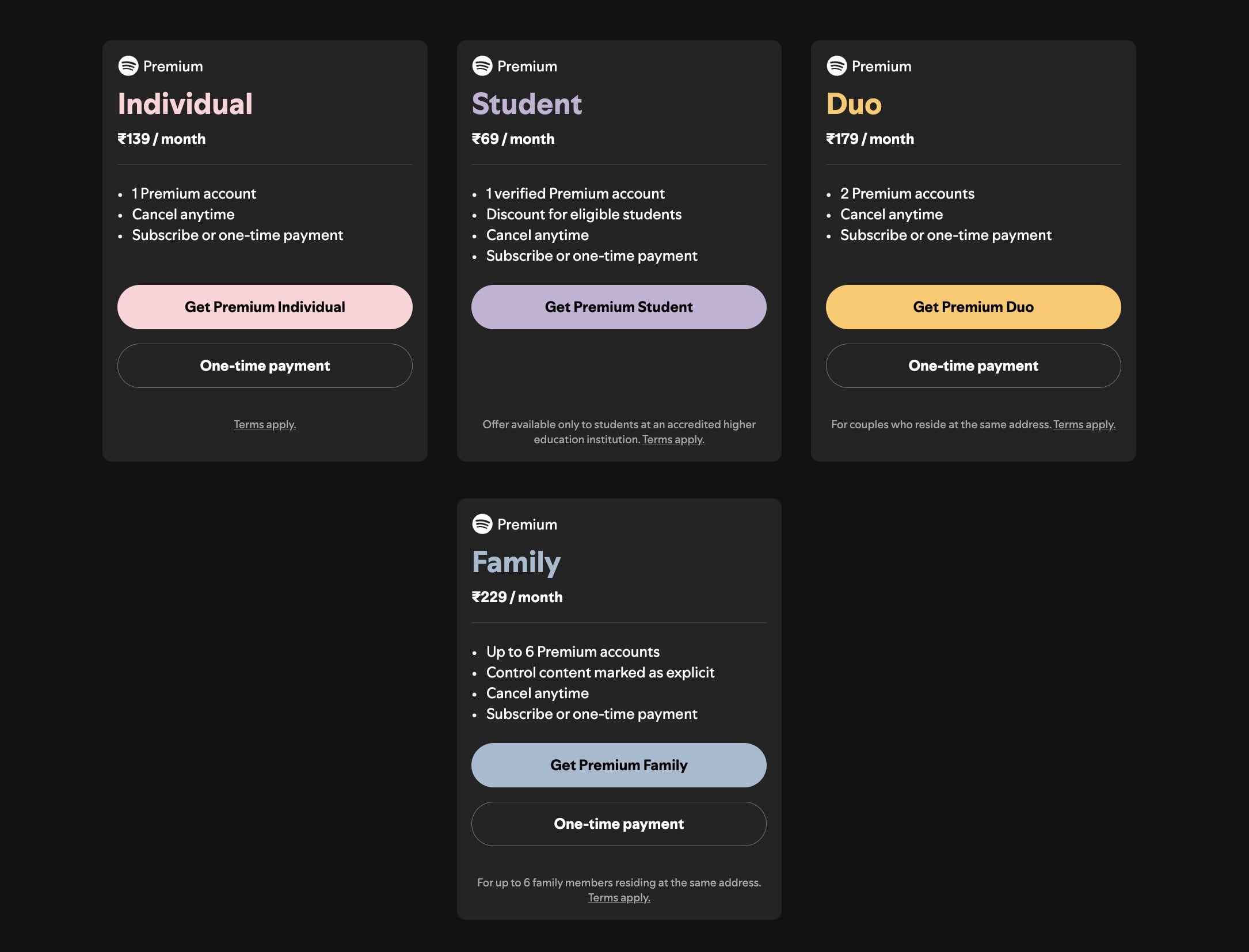This screenshot has height=952, width=1249.
Task: Open Terms apply link under Student plan
Action: (x=673, y=440)
